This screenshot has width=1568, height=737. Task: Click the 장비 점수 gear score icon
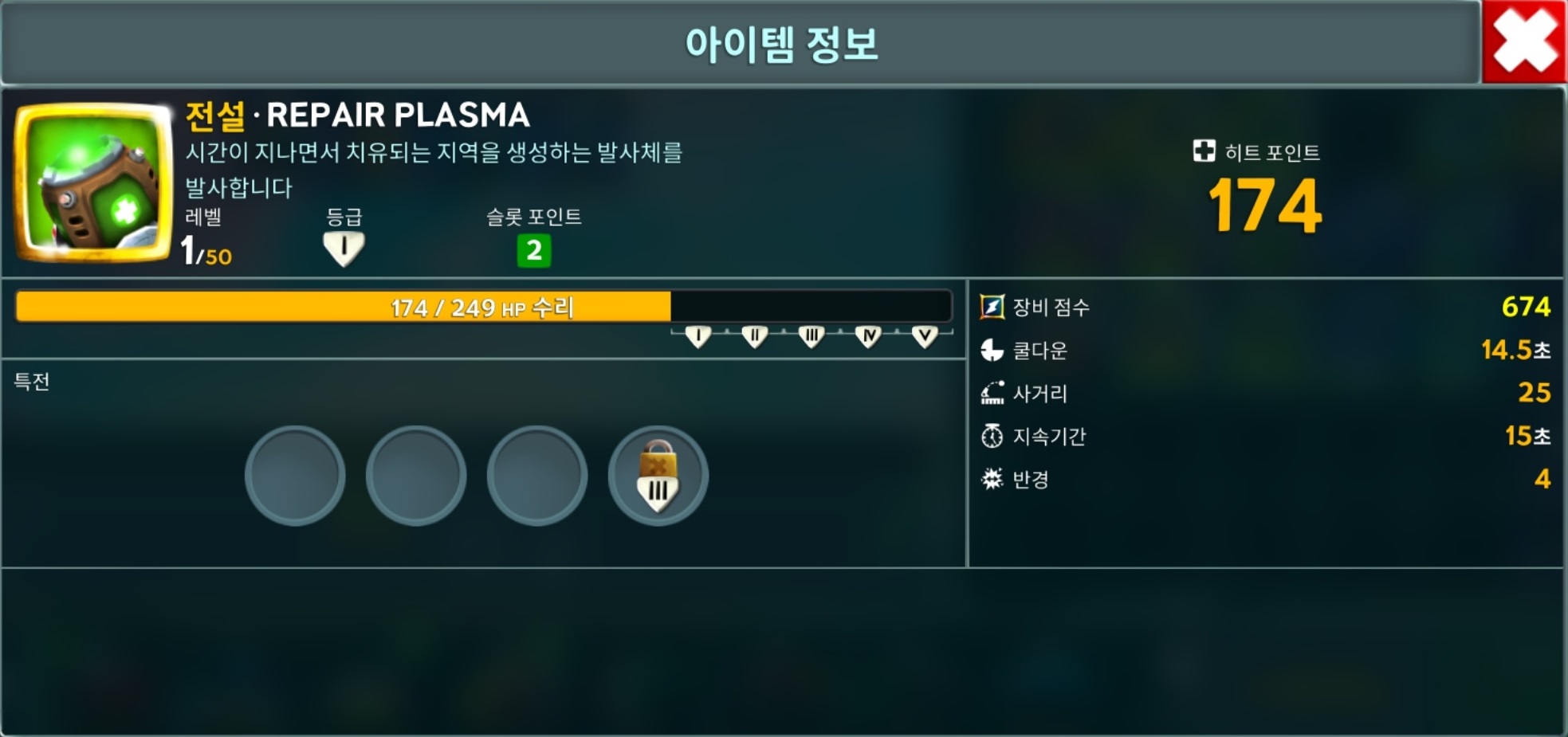992,307
